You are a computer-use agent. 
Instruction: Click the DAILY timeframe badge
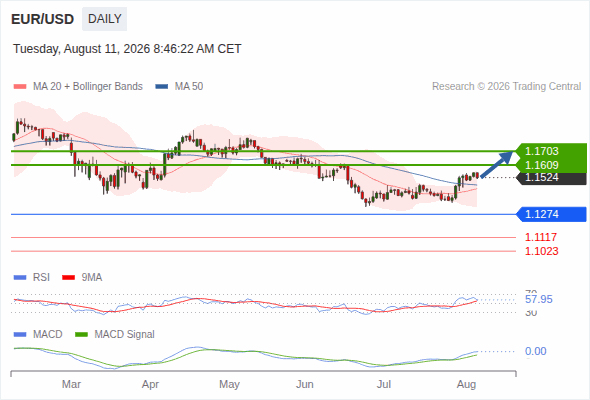(x=105, y=19)
